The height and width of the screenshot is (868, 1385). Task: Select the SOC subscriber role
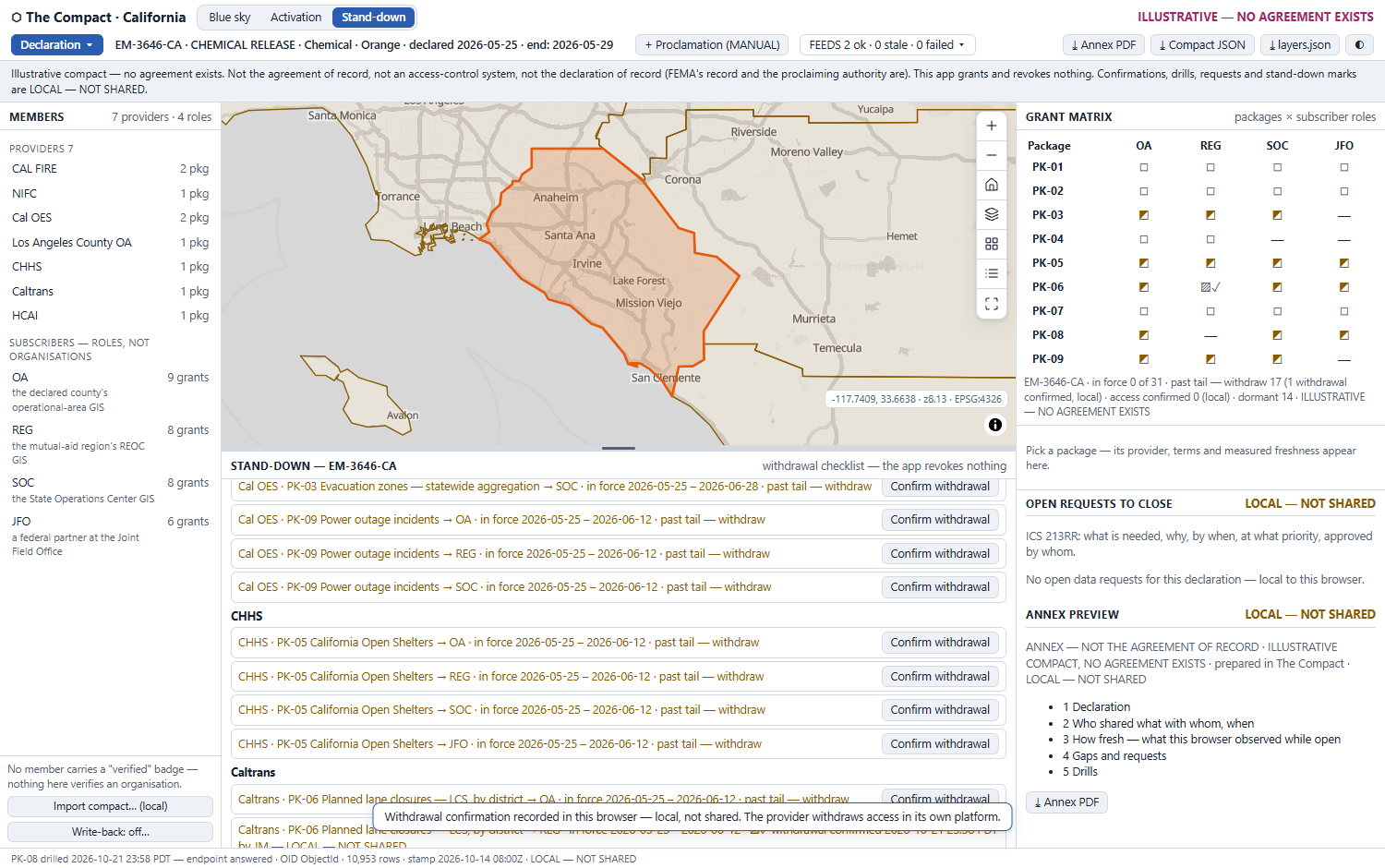(110, 490)
